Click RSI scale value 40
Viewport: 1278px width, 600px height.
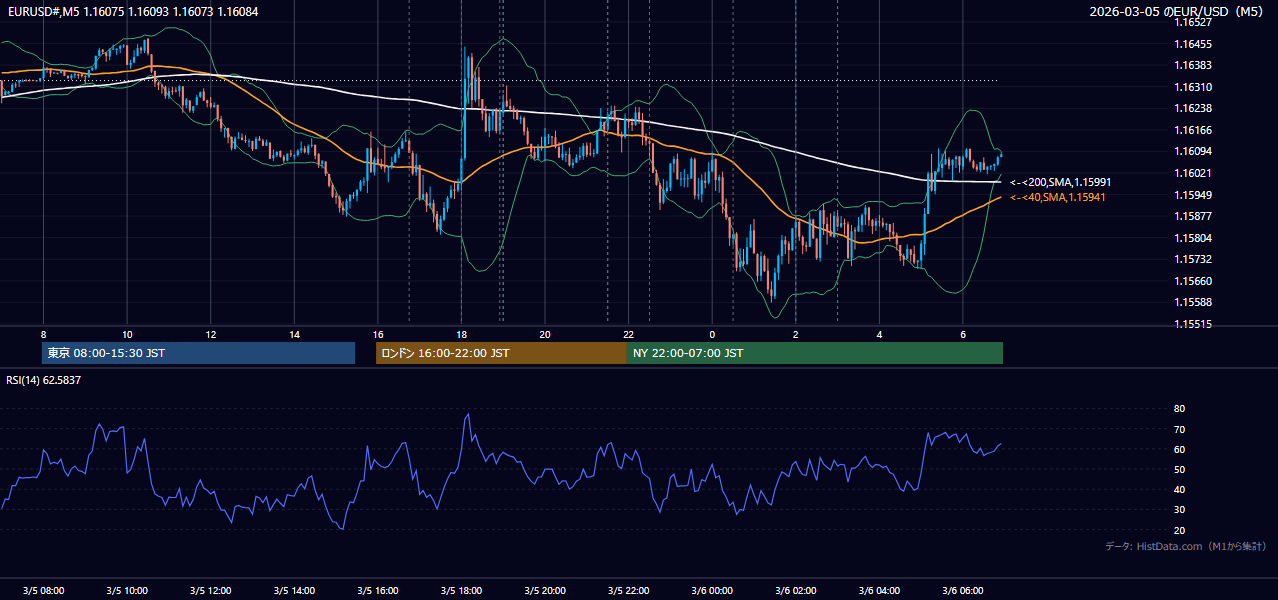coord(1179,489)
